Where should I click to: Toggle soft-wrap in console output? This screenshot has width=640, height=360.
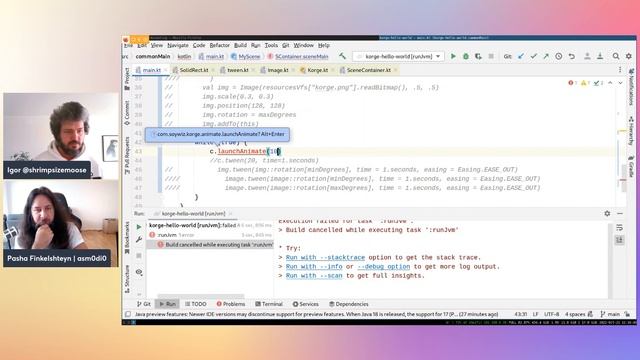620,227
